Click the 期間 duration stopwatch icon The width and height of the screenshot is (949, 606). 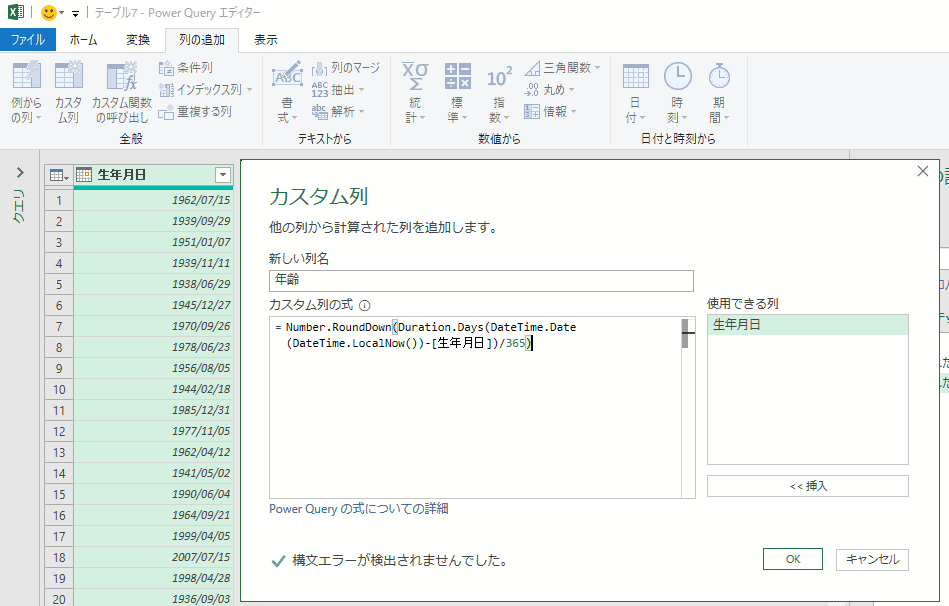point(718,78)
